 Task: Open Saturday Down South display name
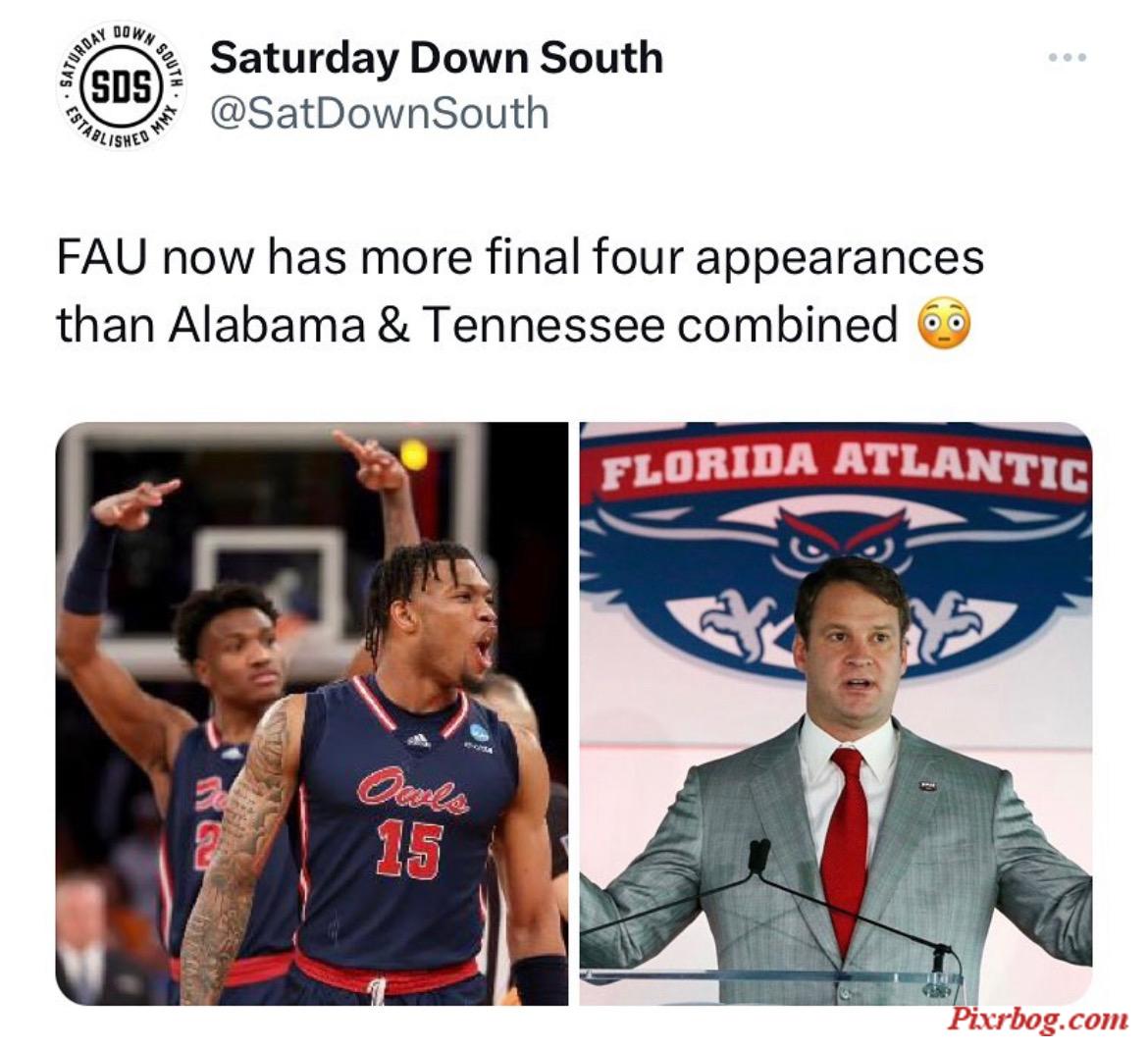tap(437, 57)
